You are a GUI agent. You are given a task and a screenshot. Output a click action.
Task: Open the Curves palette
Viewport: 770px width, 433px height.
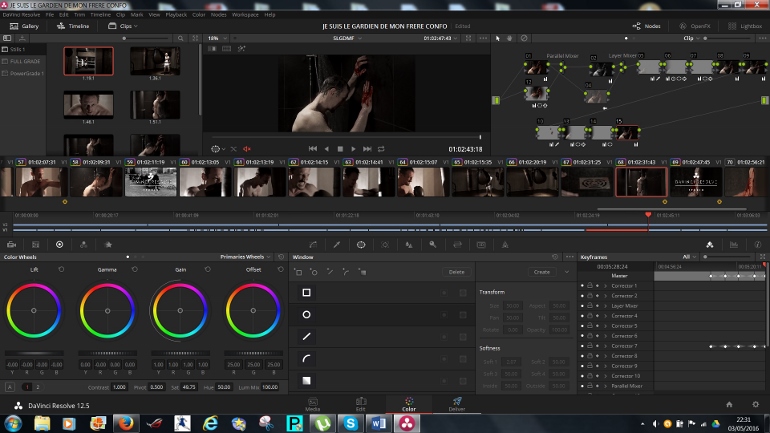[313, 244]
